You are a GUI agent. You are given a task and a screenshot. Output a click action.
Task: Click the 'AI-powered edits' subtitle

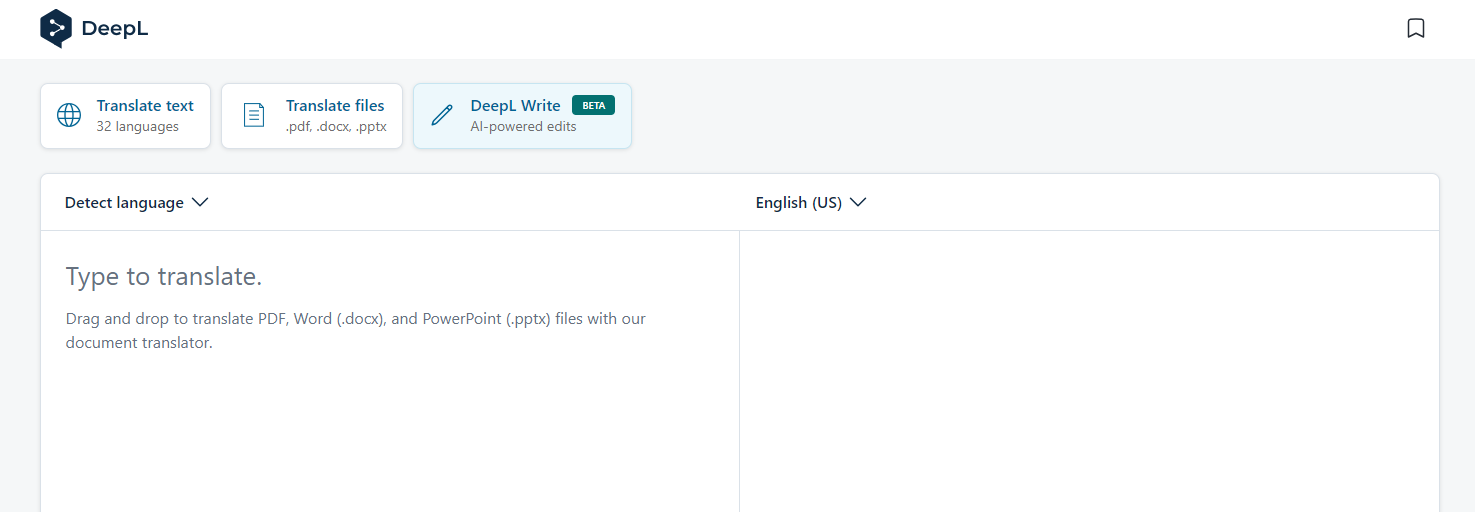pos(523,127)
